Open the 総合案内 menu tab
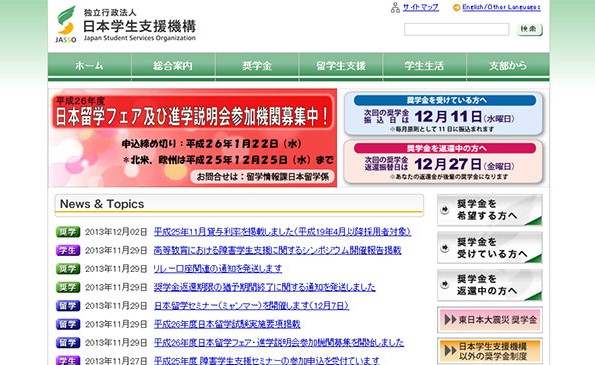 (173, 66)
